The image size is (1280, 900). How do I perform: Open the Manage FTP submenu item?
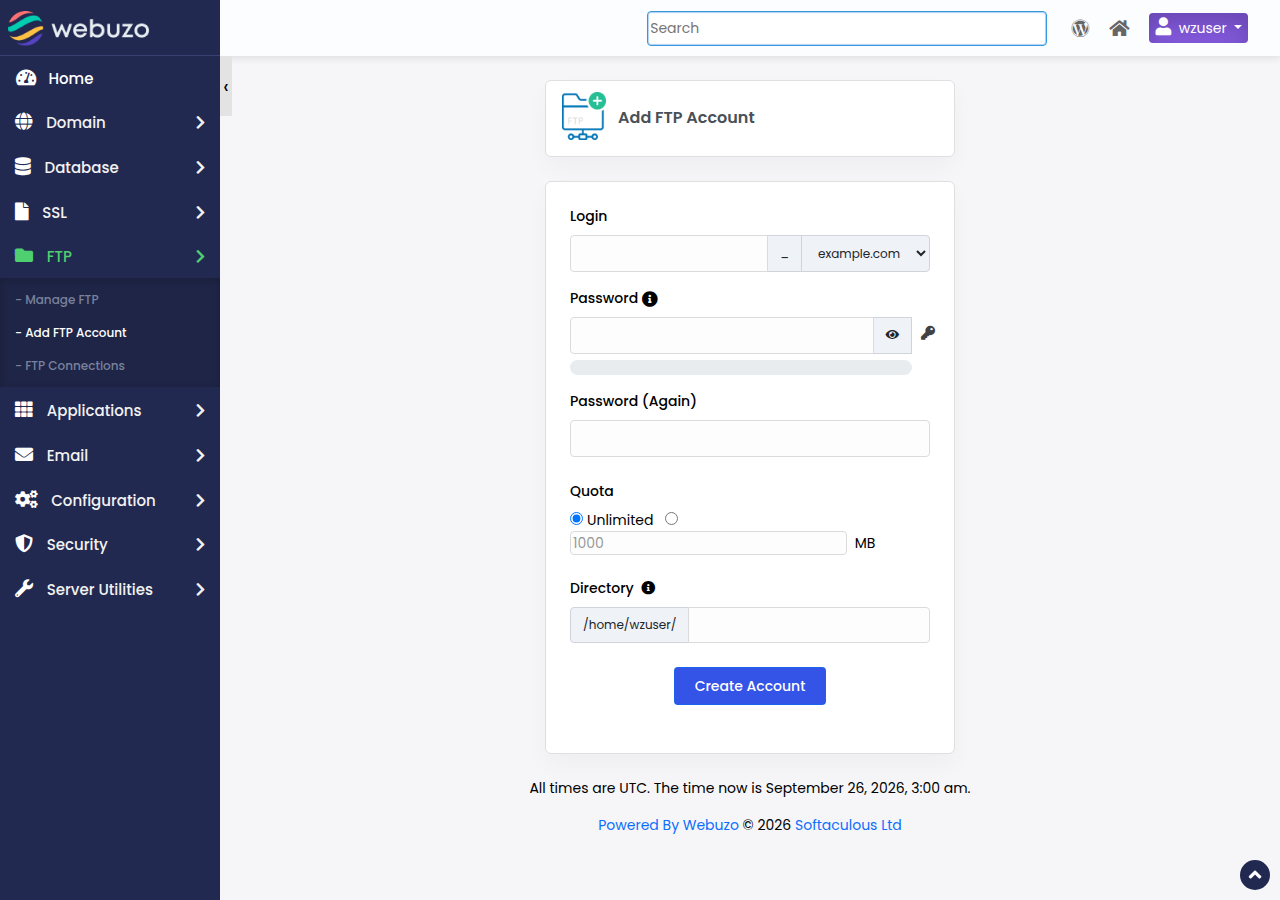coord(57,300)
